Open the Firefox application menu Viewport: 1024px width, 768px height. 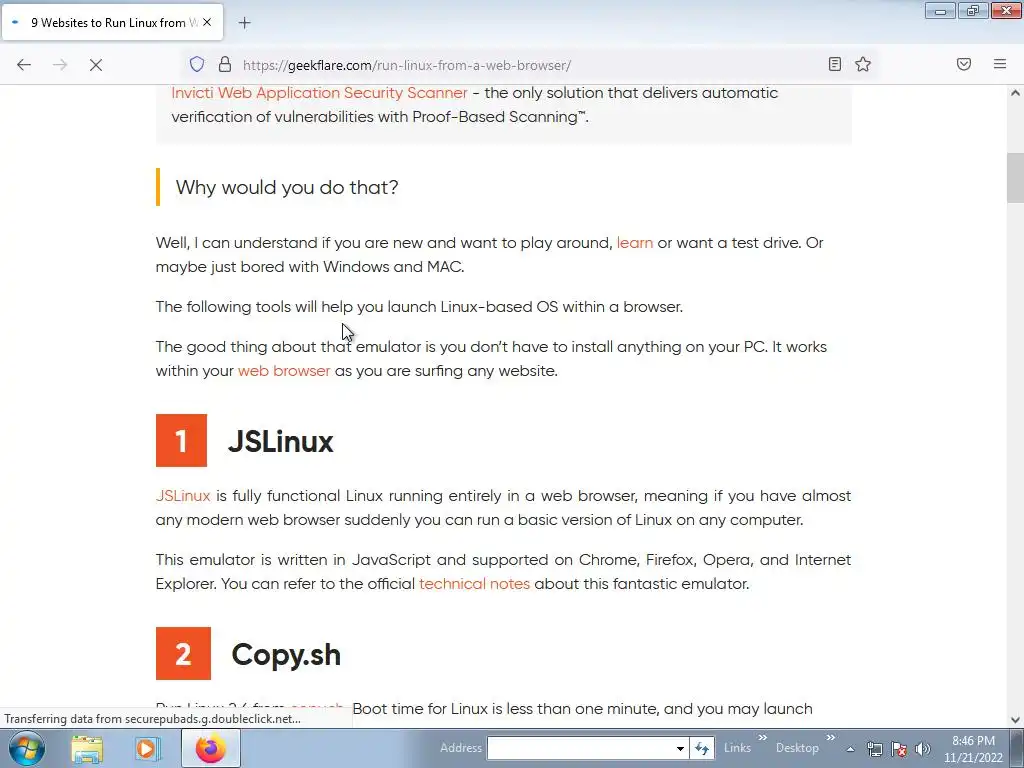click(x=1000, y=64)
